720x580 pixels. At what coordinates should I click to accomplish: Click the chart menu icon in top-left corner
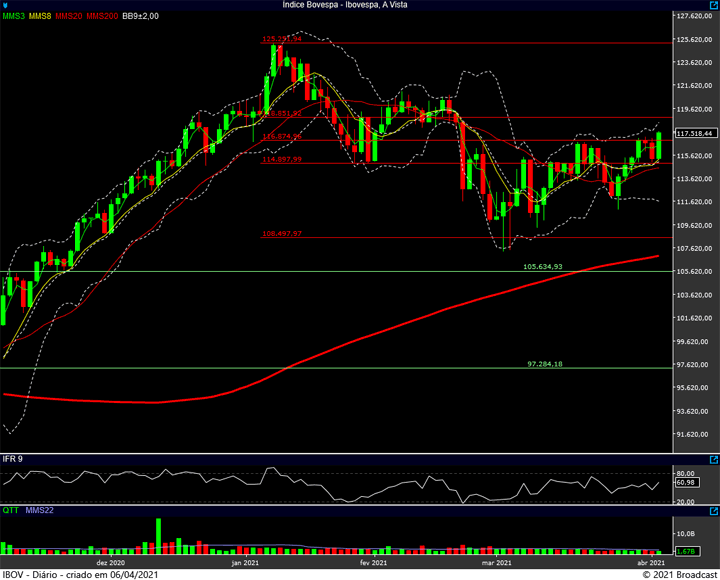[5, 5]
